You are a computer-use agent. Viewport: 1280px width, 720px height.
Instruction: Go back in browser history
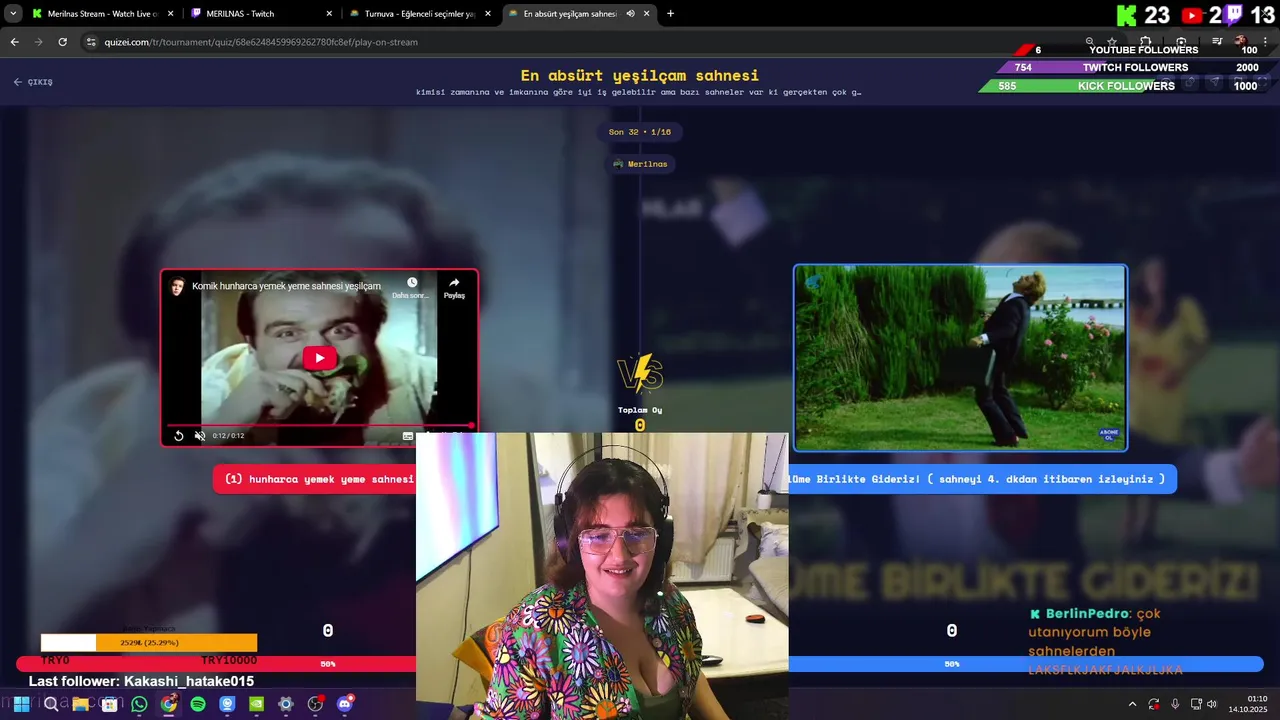[14, 42]
